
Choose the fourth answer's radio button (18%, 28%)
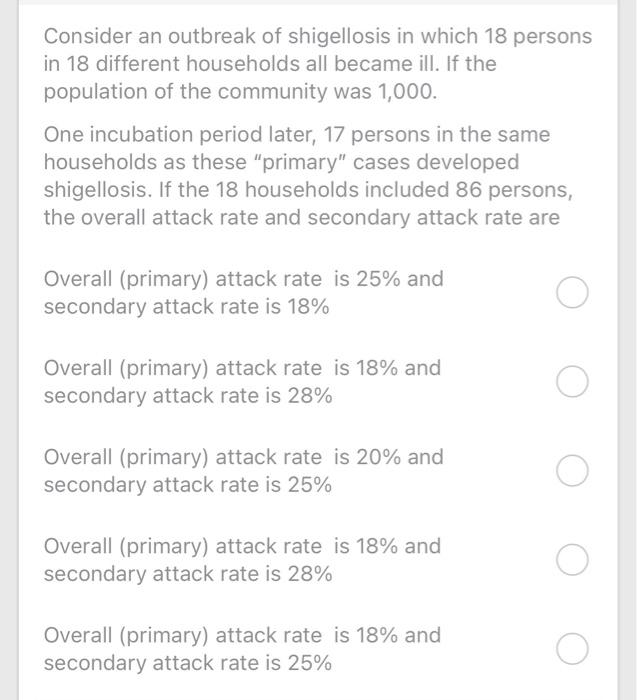click(x=572, y=560)
